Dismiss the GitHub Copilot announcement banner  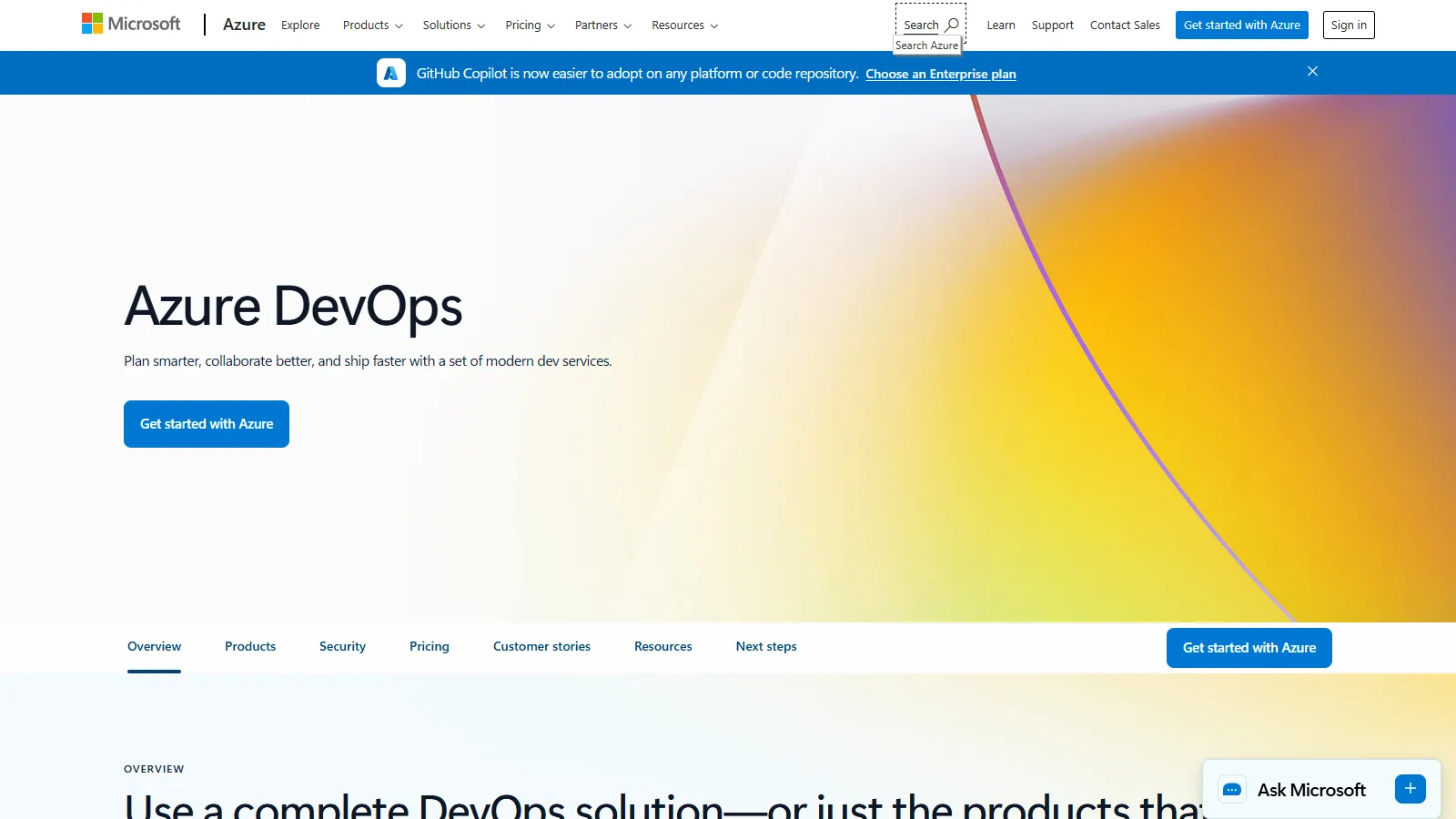point(1312,71)
